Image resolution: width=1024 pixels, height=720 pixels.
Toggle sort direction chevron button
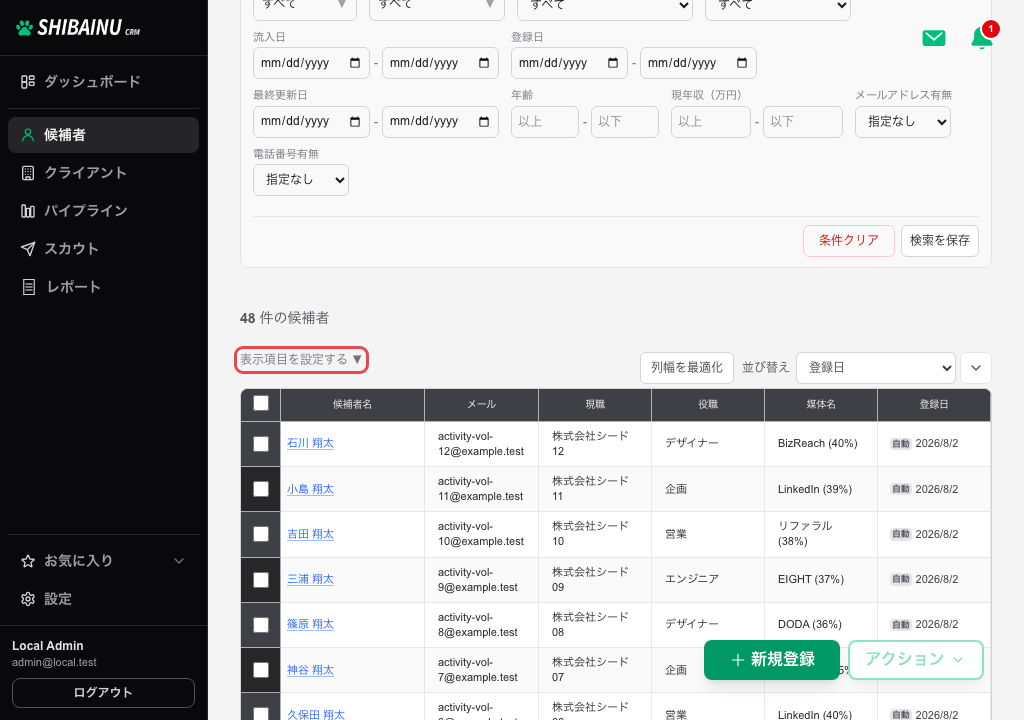[976, 368]
